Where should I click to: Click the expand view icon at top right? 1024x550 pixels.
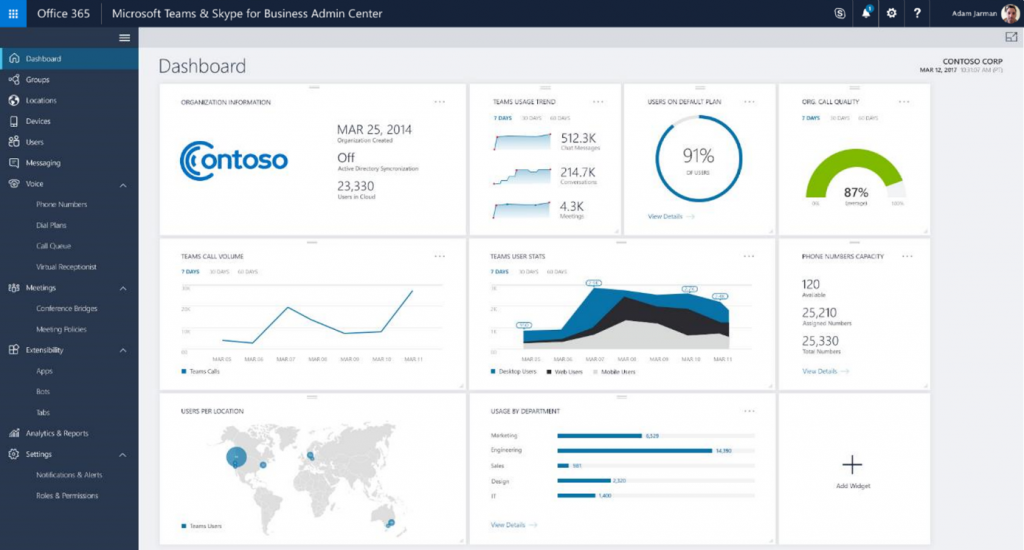[1011, 37]
